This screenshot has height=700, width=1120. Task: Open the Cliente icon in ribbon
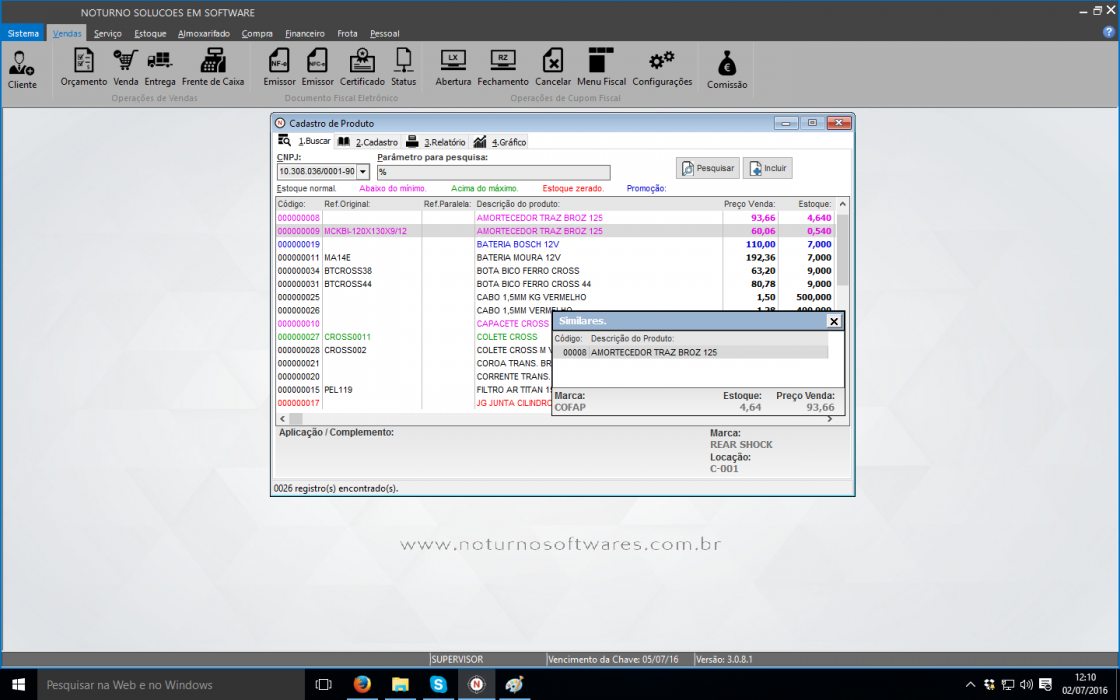tap(22, 69)
